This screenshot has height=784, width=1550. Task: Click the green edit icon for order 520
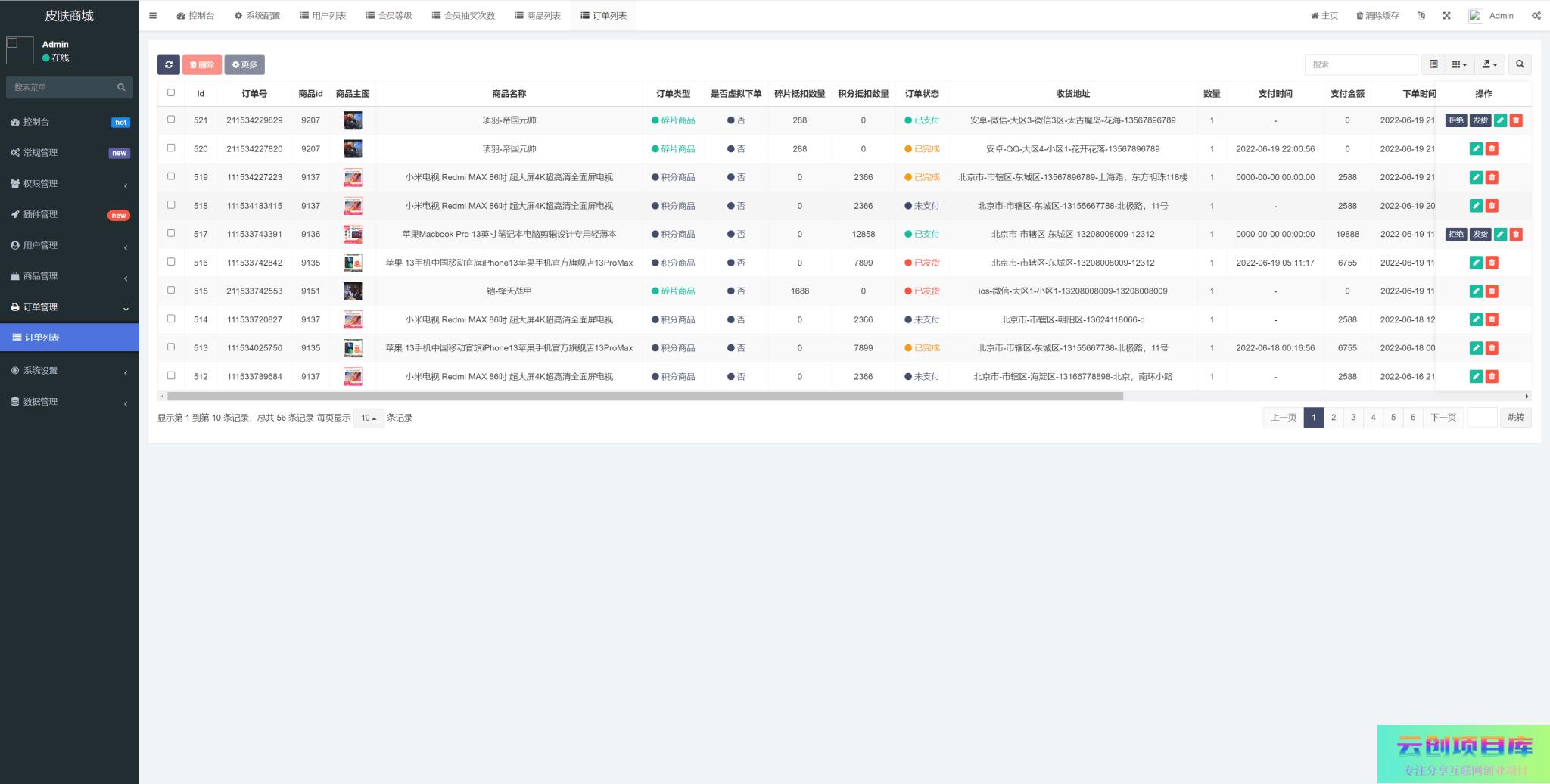(x=1475, y=149)
